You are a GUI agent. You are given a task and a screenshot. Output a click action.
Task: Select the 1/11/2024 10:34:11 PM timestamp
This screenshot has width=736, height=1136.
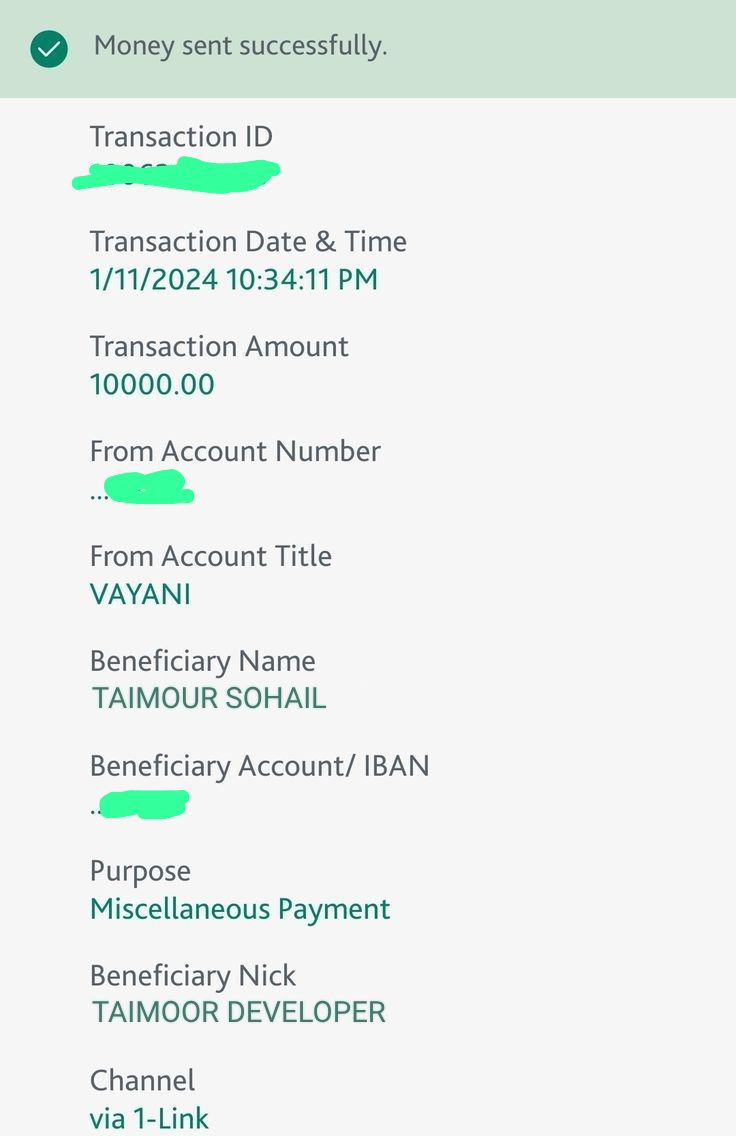(234, 280)
